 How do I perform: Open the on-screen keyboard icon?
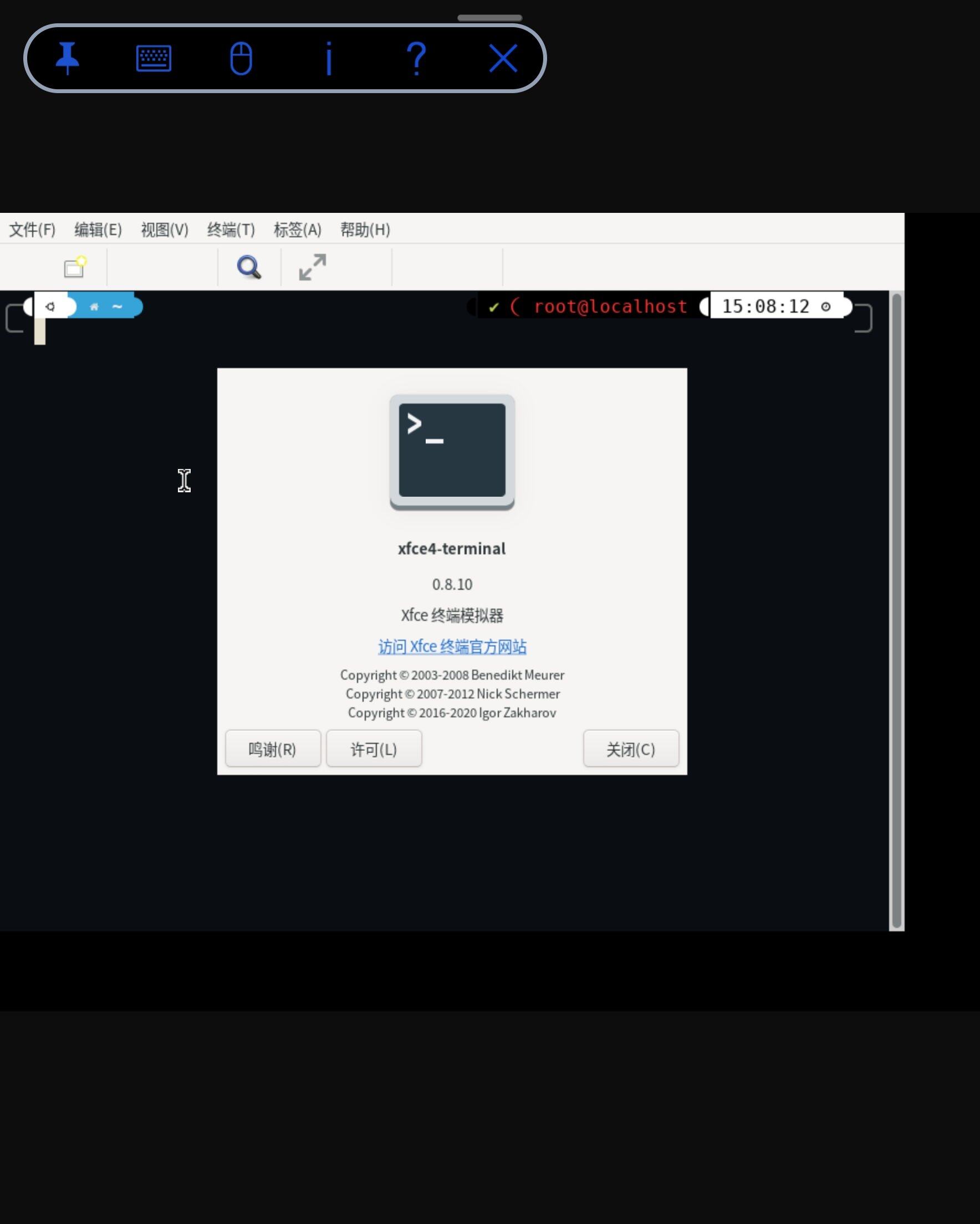click(x=154, y=58)
